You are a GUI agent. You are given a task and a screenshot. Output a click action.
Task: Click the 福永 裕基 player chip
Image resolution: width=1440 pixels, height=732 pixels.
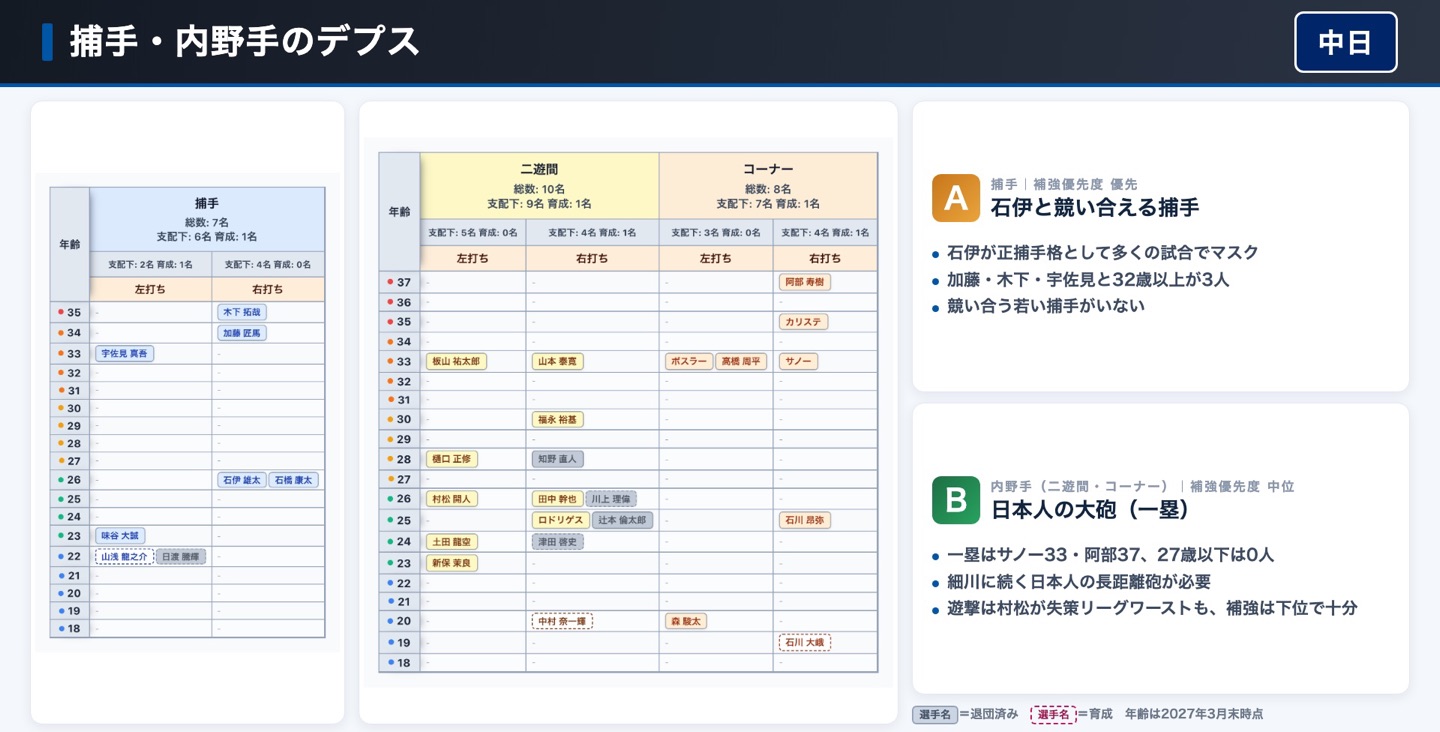(x=558, y=420)
